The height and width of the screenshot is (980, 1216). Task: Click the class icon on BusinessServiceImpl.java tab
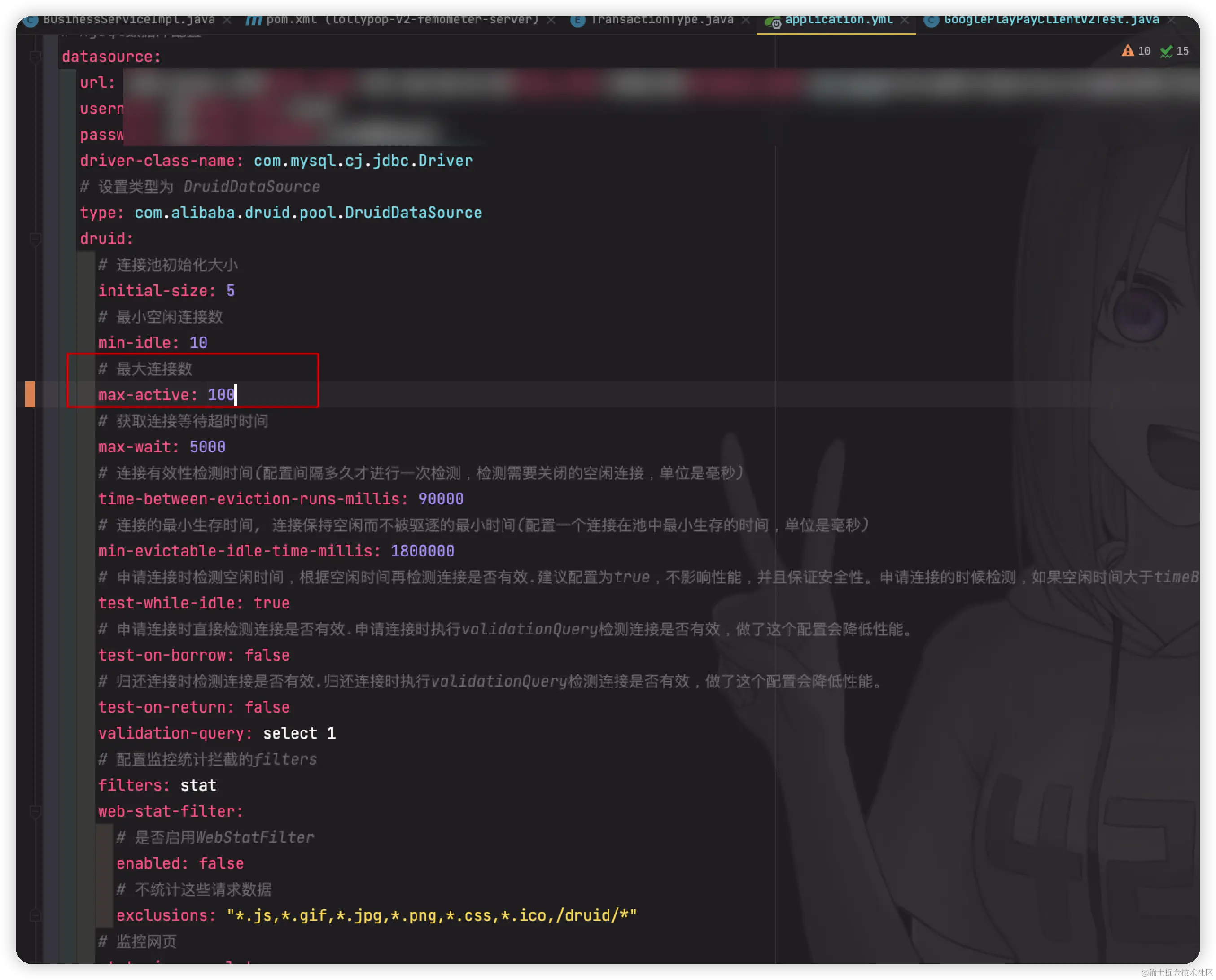31,21
